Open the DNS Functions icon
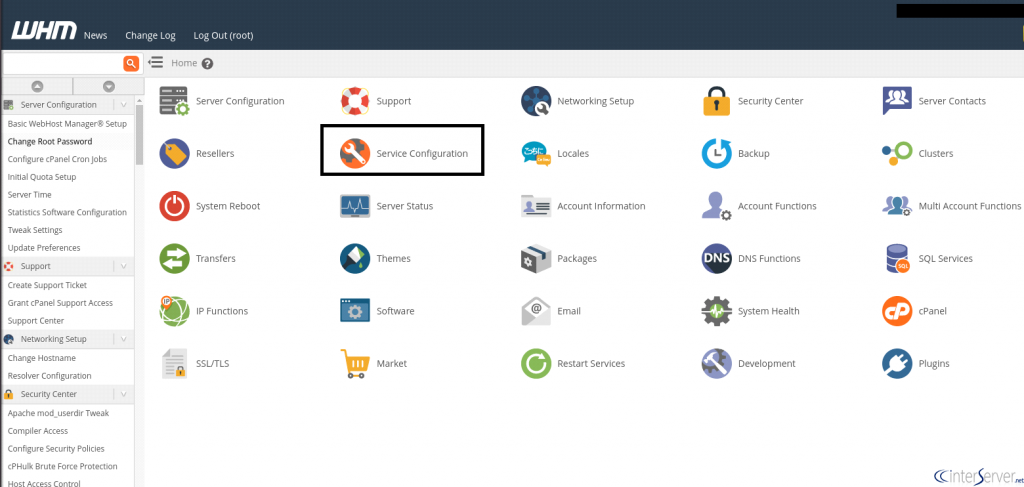This screenshot has width=1024, height=487. (716, 259)
